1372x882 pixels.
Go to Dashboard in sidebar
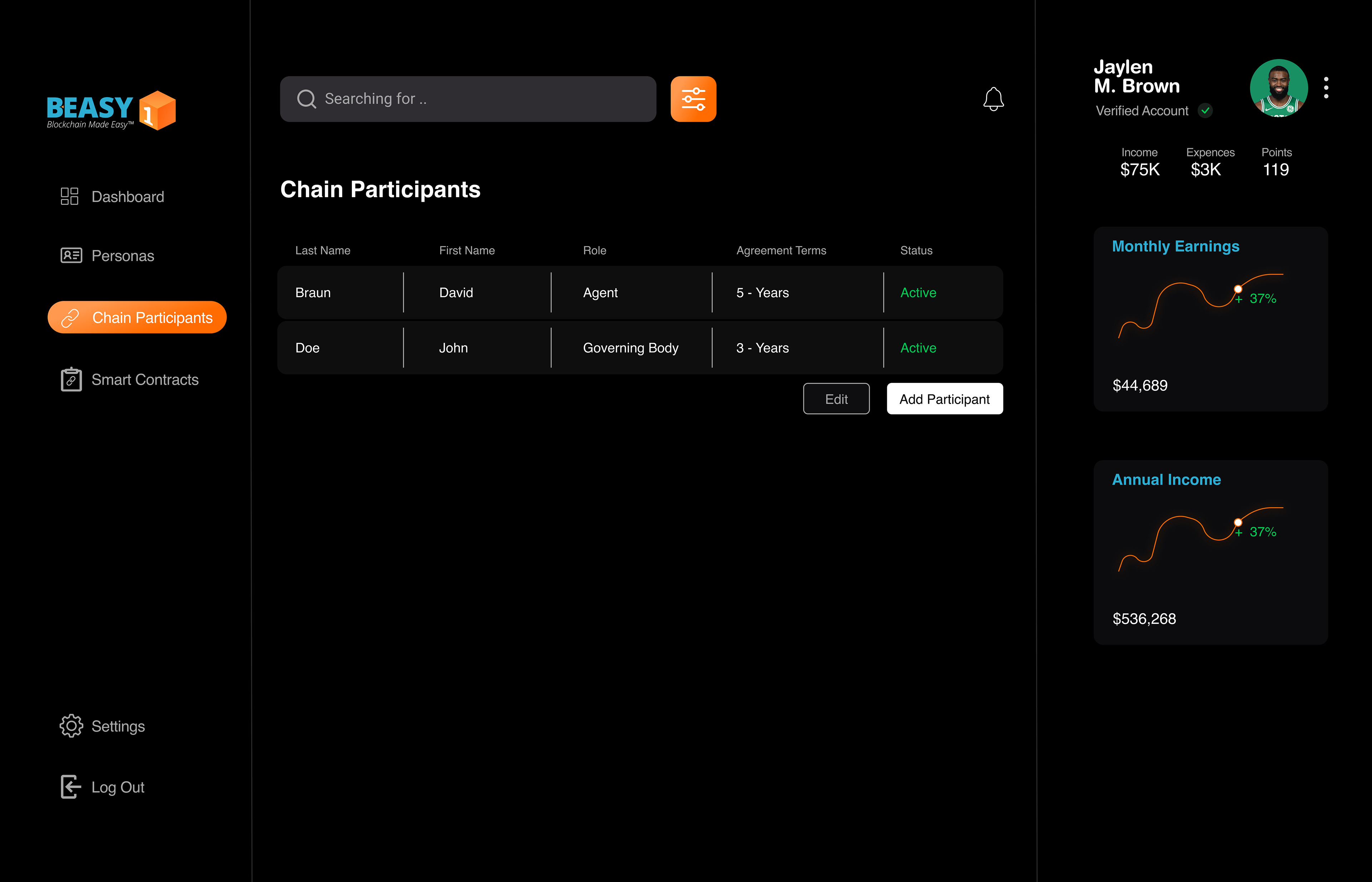pos(112,196)
